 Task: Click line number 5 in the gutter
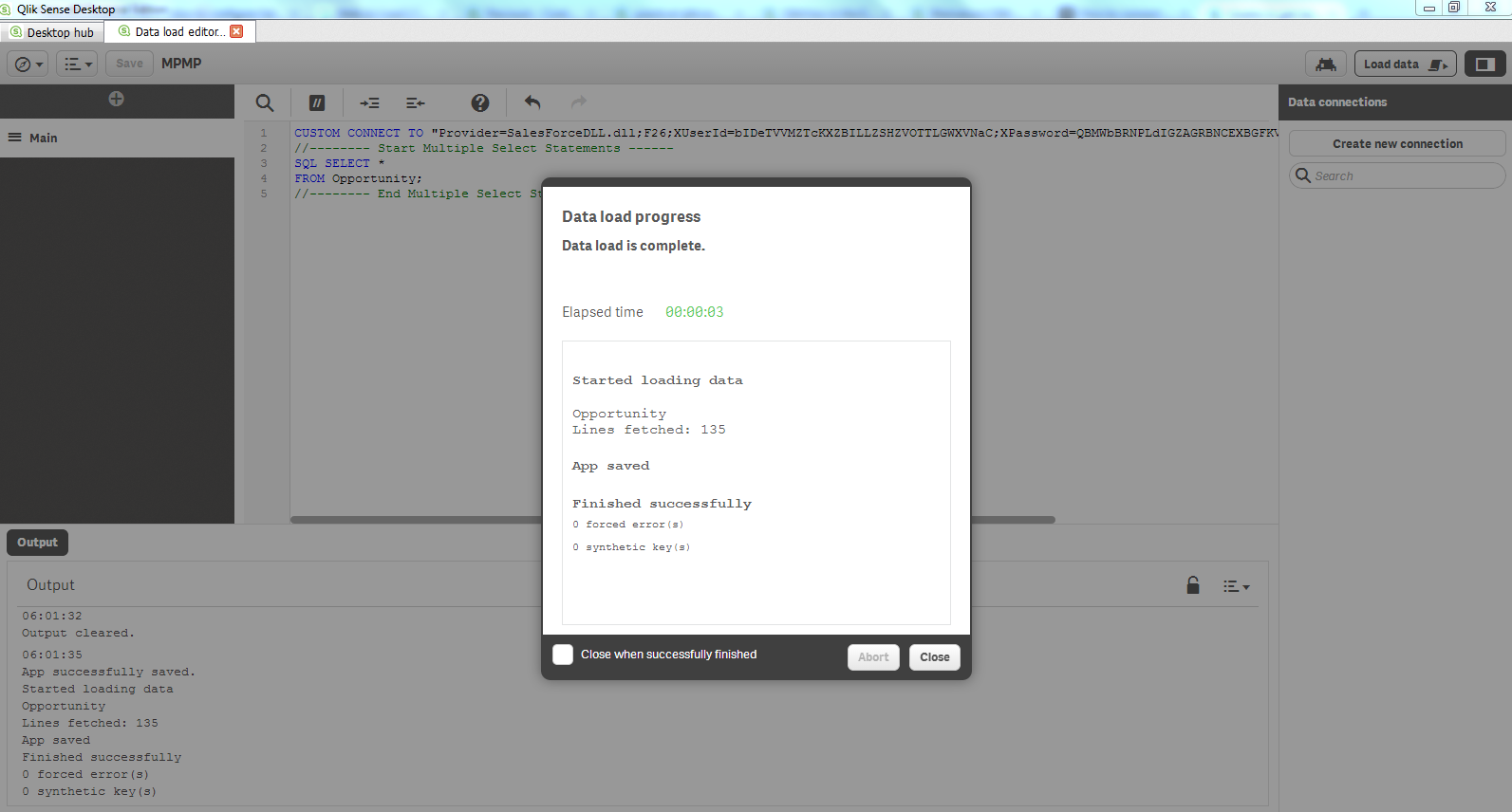coord(264,194)
